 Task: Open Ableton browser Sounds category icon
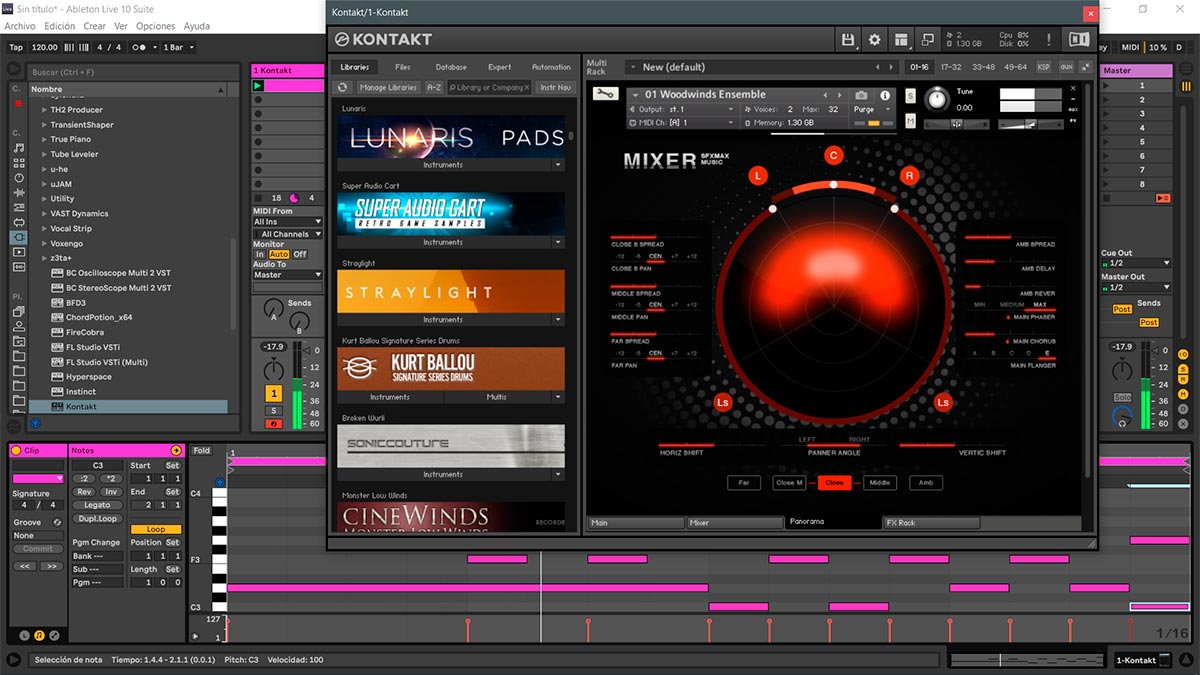coord(19,148)
